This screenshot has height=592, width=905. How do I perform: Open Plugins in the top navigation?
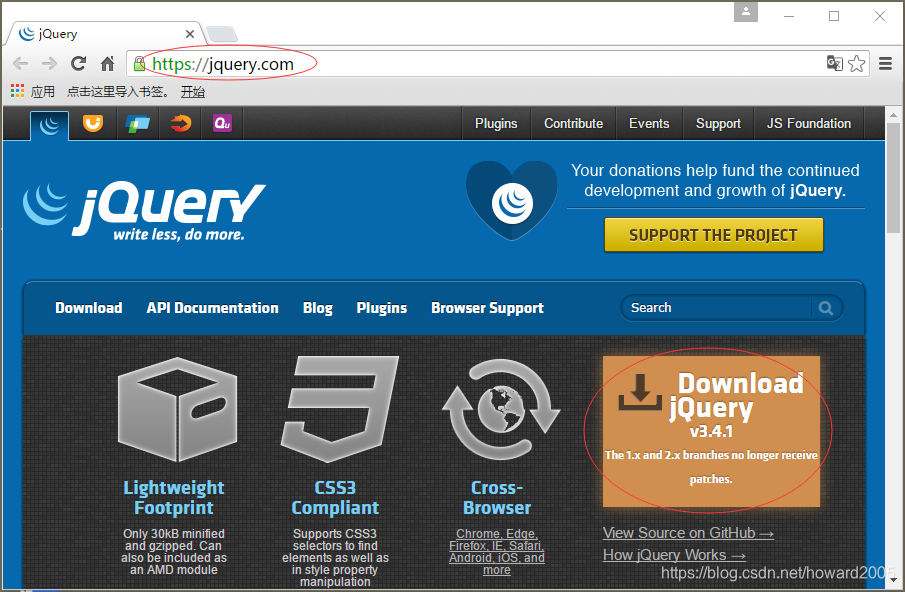pos(496,123)
